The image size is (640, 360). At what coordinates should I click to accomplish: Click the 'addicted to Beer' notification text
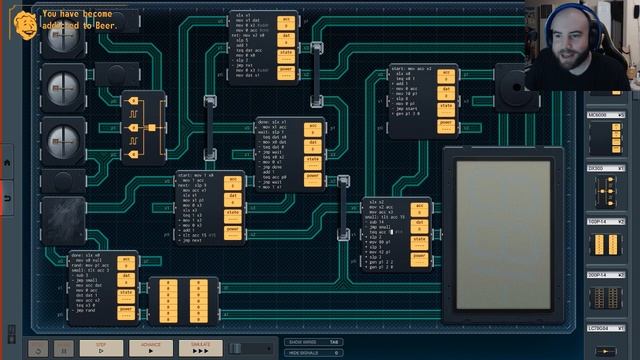(x=80, y=25)
